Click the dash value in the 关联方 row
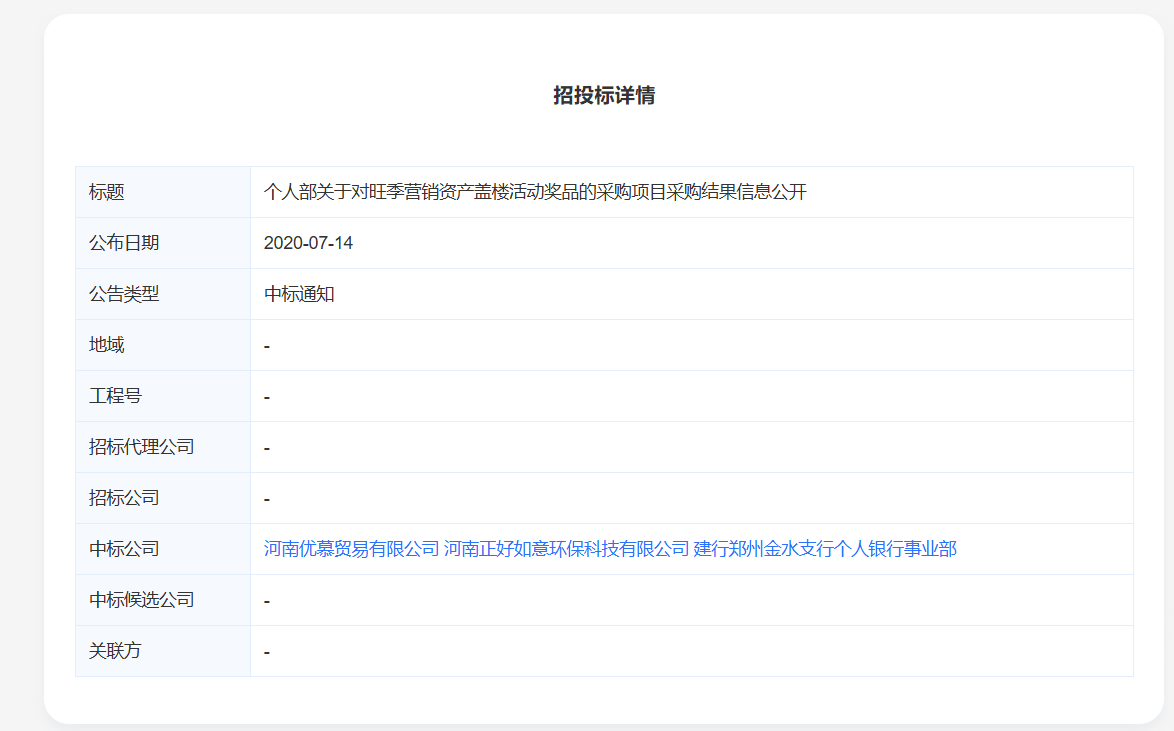This screenshot has width=1174, height=731. click(267, 652)
